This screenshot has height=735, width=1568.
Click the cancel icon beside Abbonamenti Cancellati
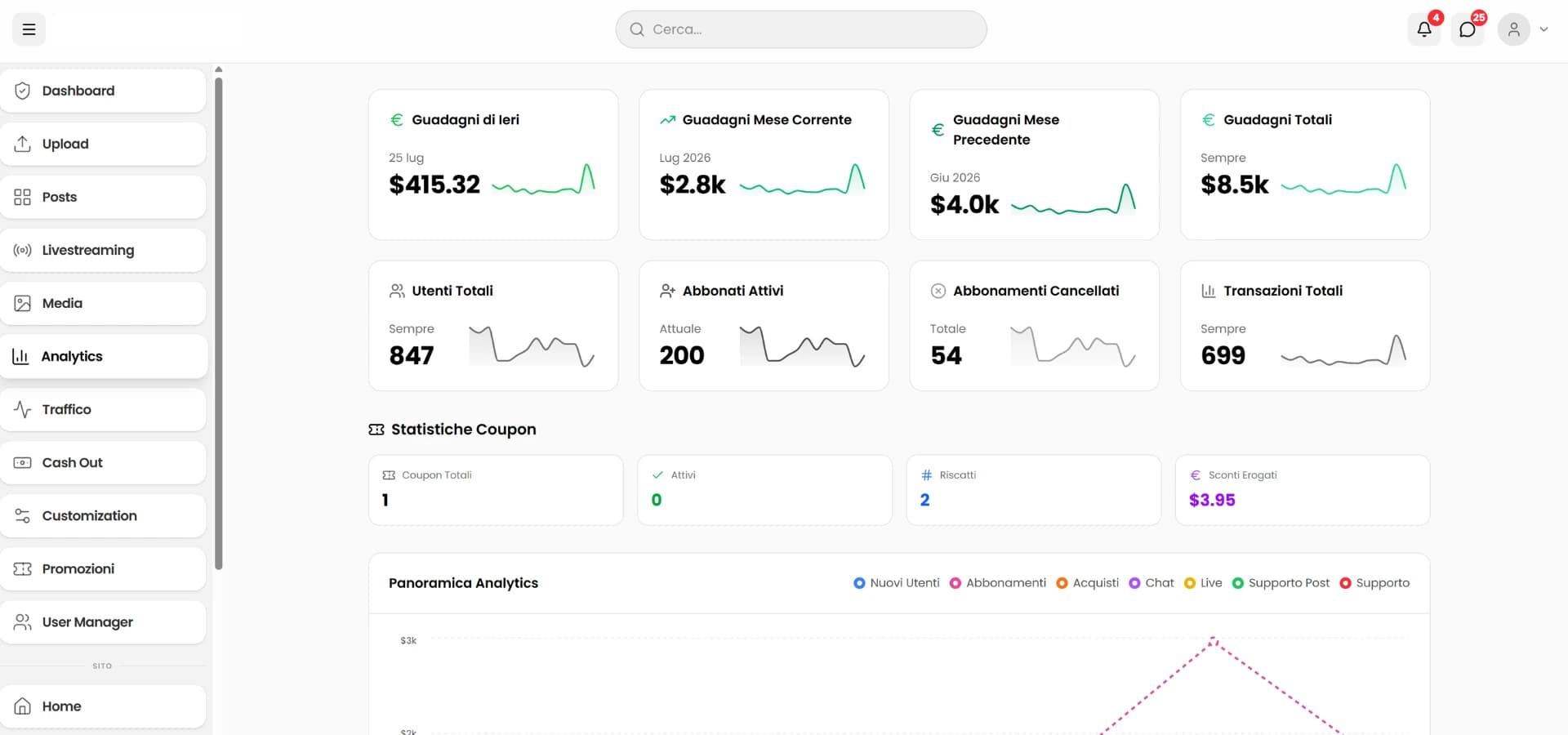click(938, 291)
